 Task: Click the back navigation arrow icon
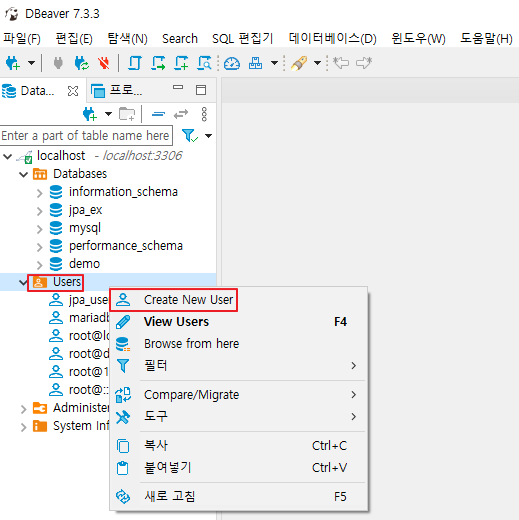tap(341, 63)
